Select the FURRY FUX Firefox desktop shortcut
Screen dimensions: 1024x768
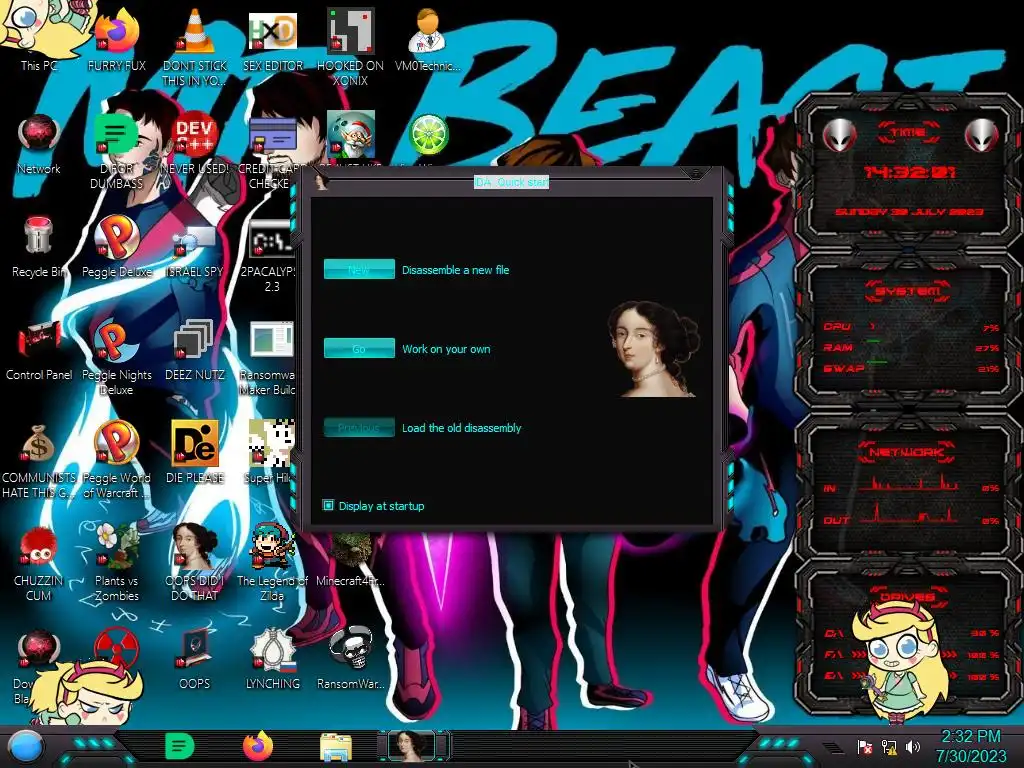[117, 39]
